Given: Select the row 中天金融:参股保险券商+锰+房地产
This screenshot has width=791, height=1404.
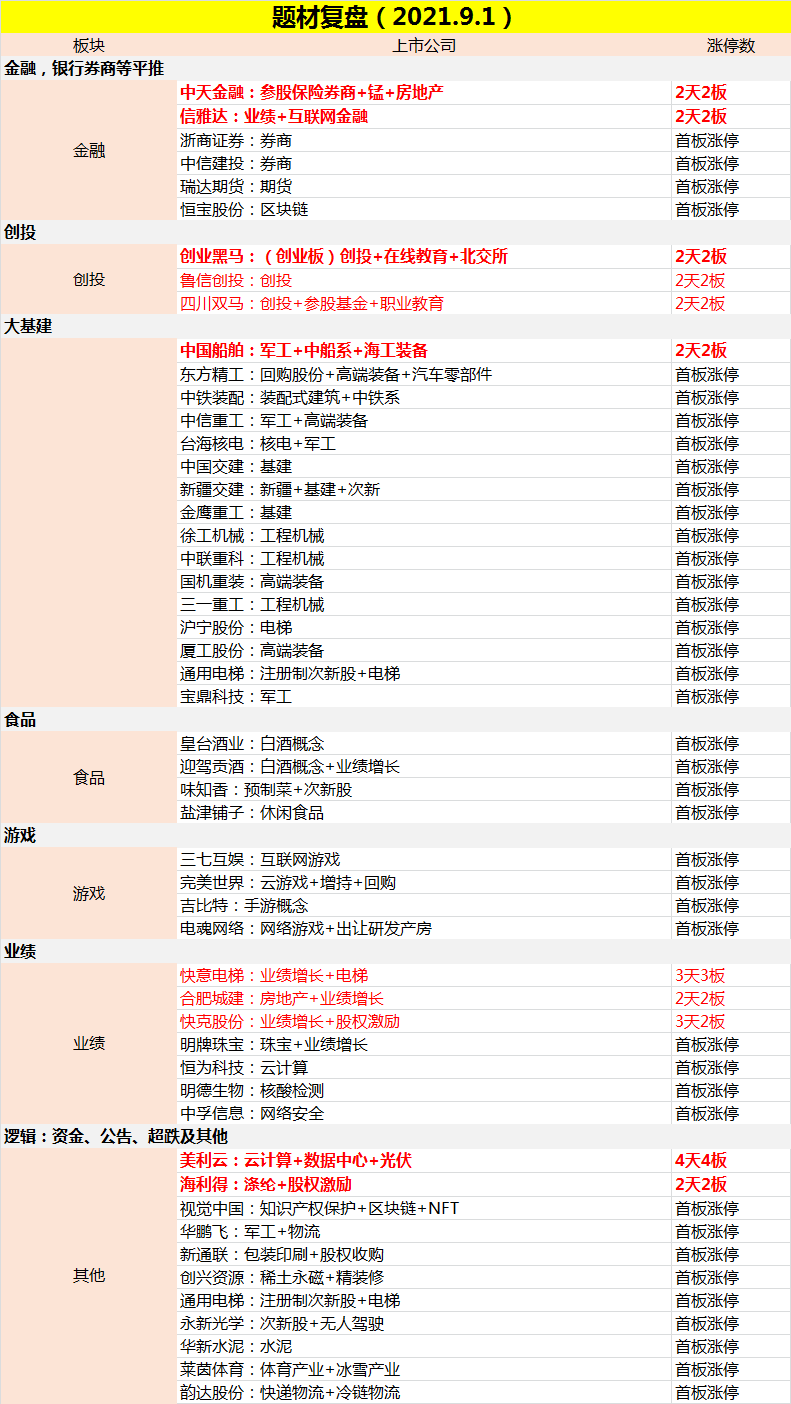Looking at the screenshot, I should pyautogui.click(x=484, y=92).
